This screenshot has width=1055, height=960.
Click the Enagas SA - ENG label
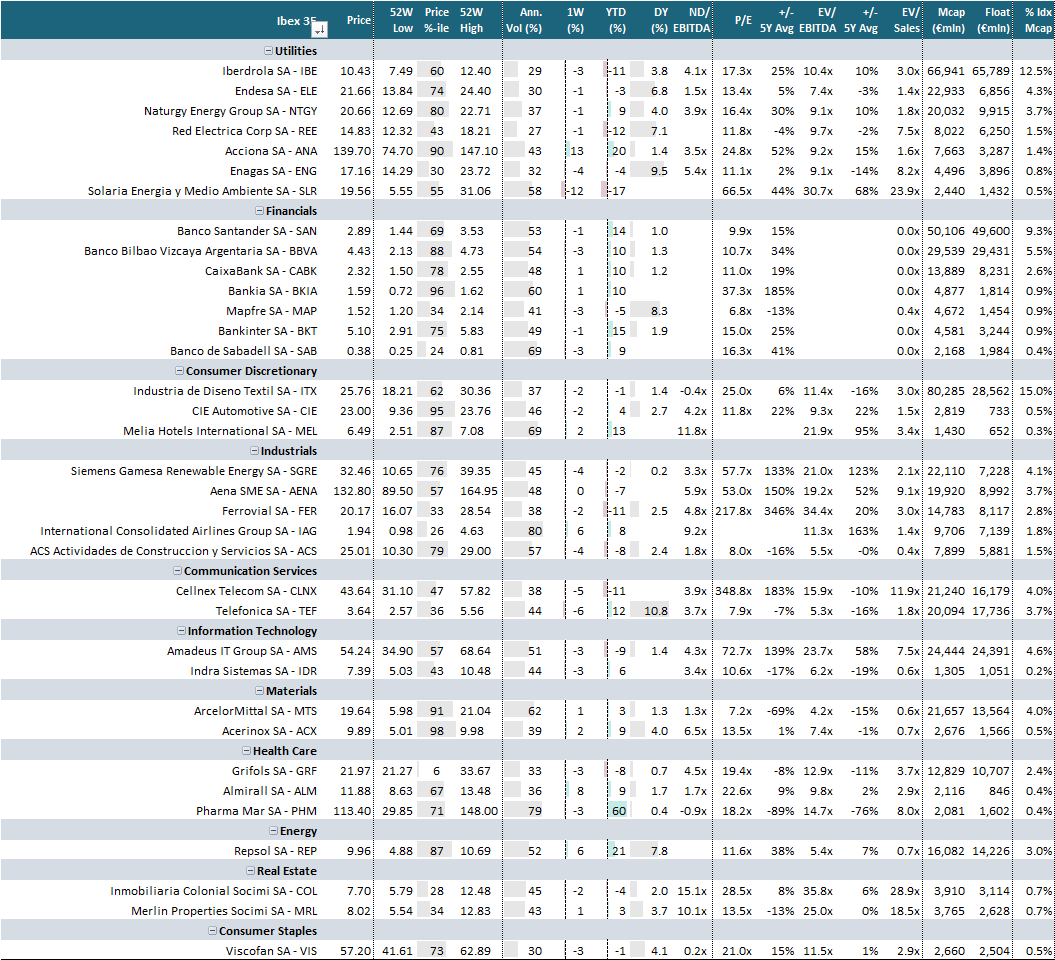(x=273, y=172)
